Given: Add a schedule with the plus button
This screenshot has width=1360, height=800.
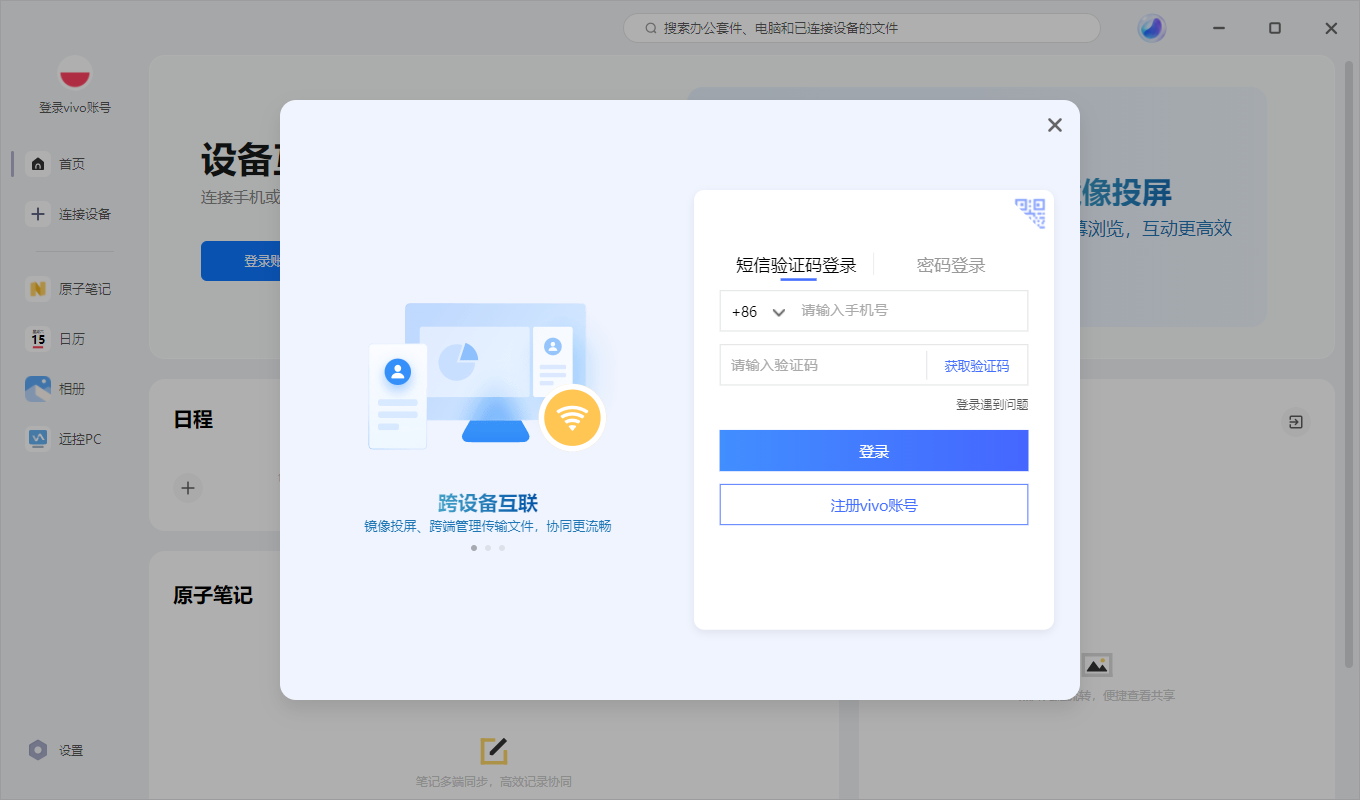Looking at the screenshot, I should click(187, 488).
